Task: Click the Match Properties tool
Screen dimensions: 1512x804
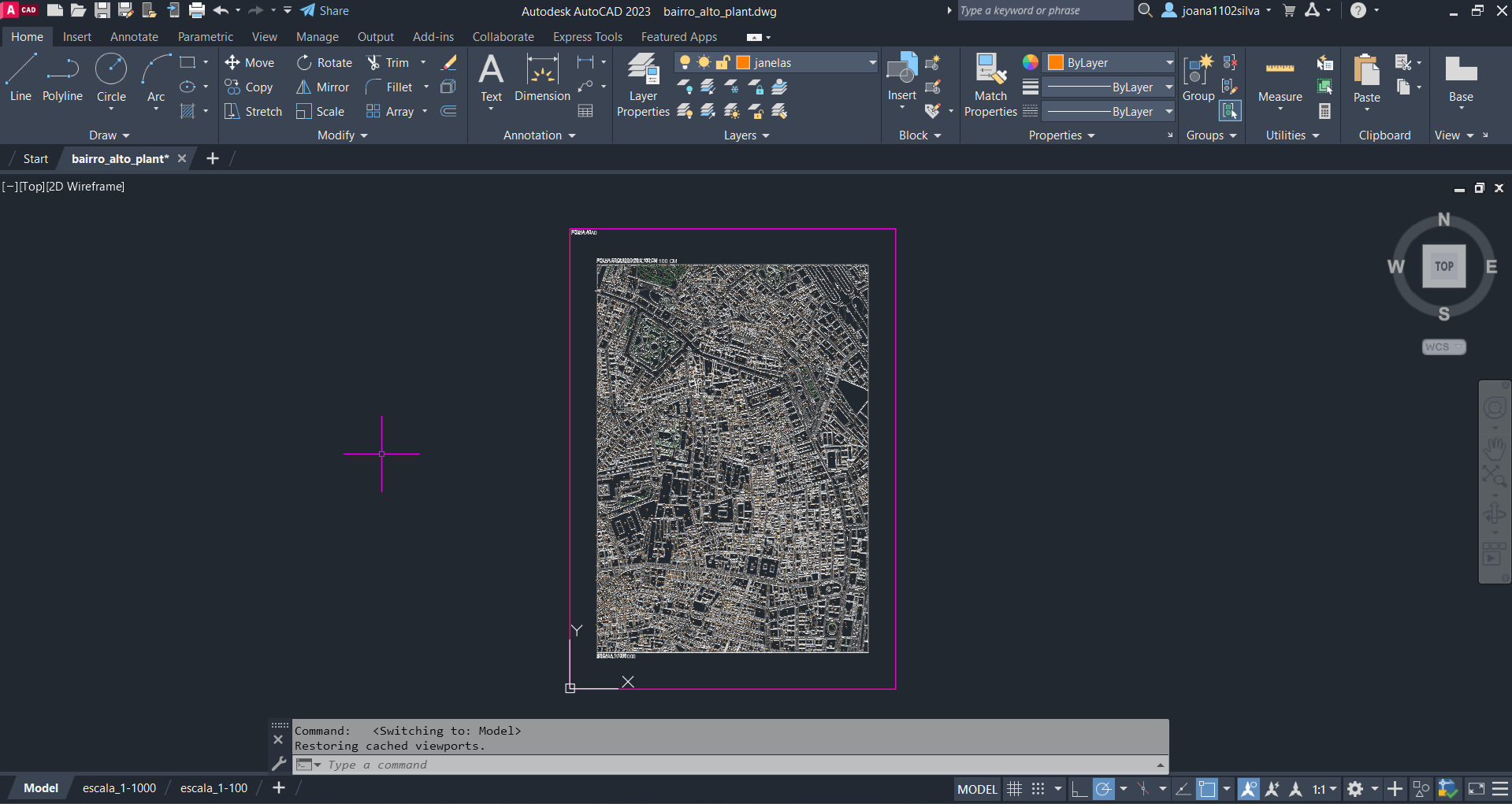Action: [990, 85]
